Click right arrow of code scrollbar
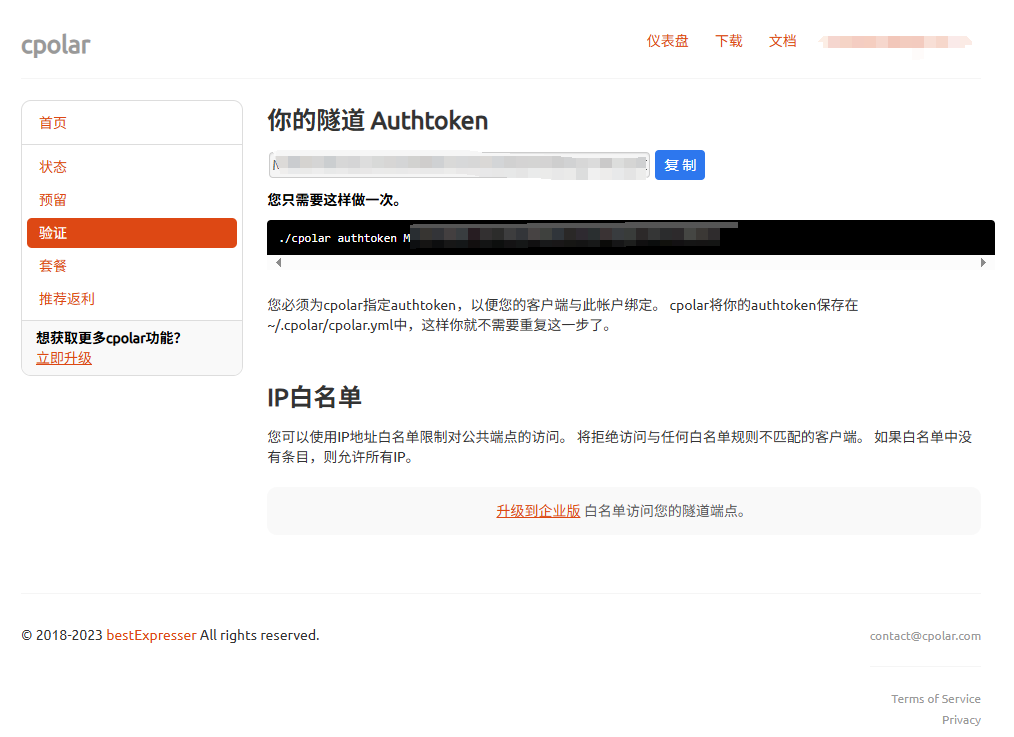Image resolution: width=1014 pixels, height=737 pixels. [x=983, y=262]
